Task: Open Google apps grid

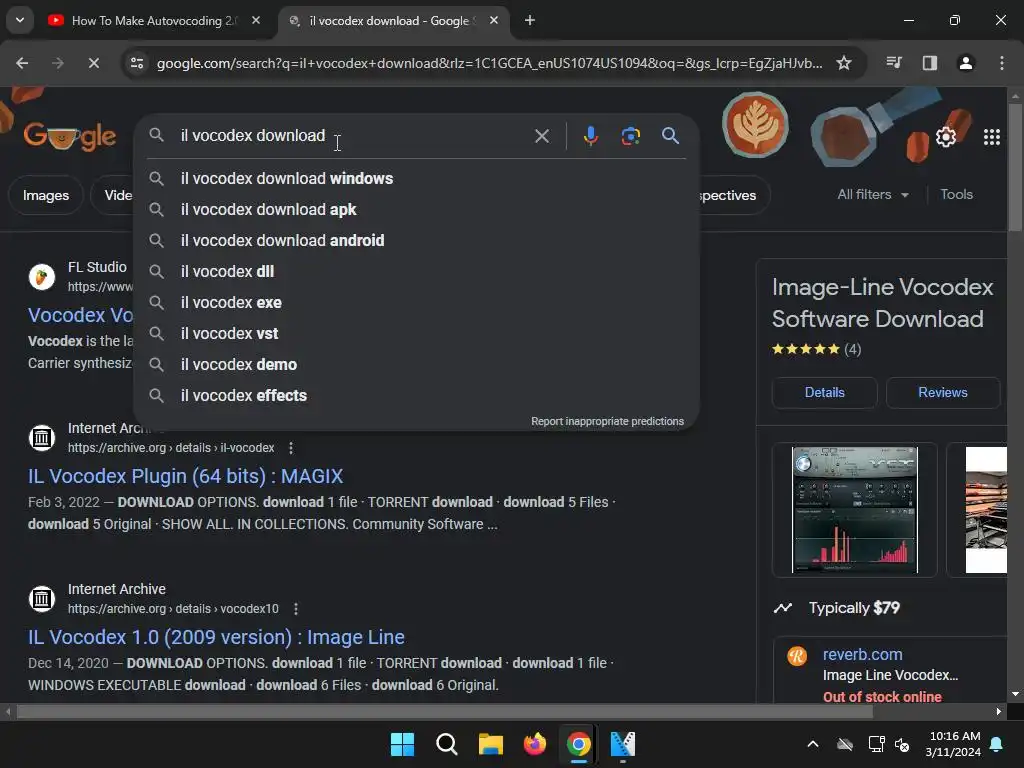Action: coord(991,136)
